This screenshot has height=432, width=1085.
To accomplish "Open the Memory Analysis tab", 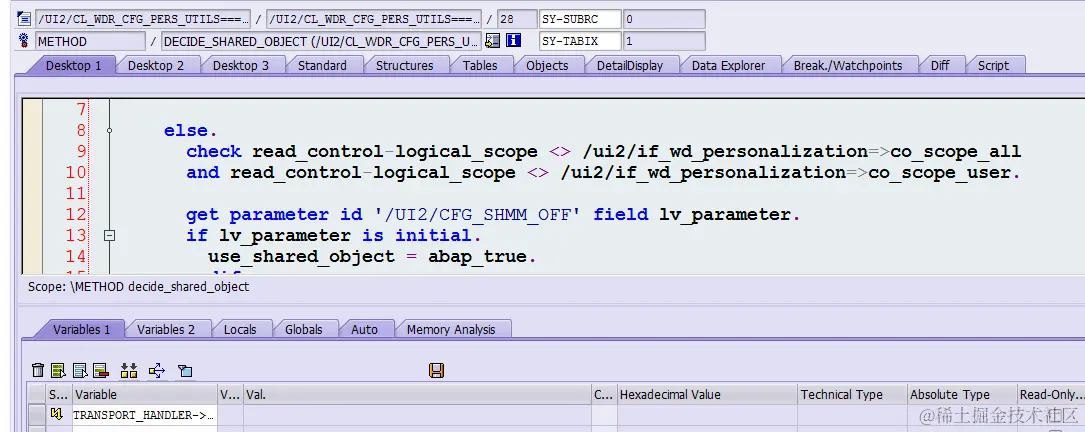I will [450, 330].
